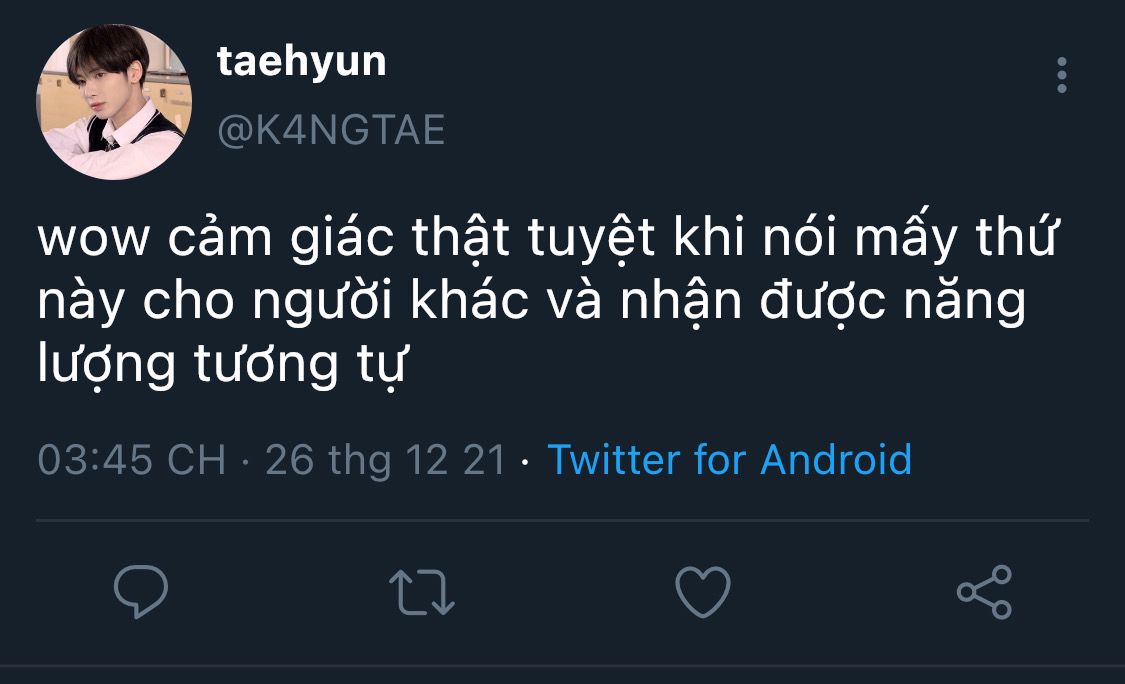Click the last line 'lượng tương tự'
This screenshot has height=684, width=1125.
[x=222, y=365]
